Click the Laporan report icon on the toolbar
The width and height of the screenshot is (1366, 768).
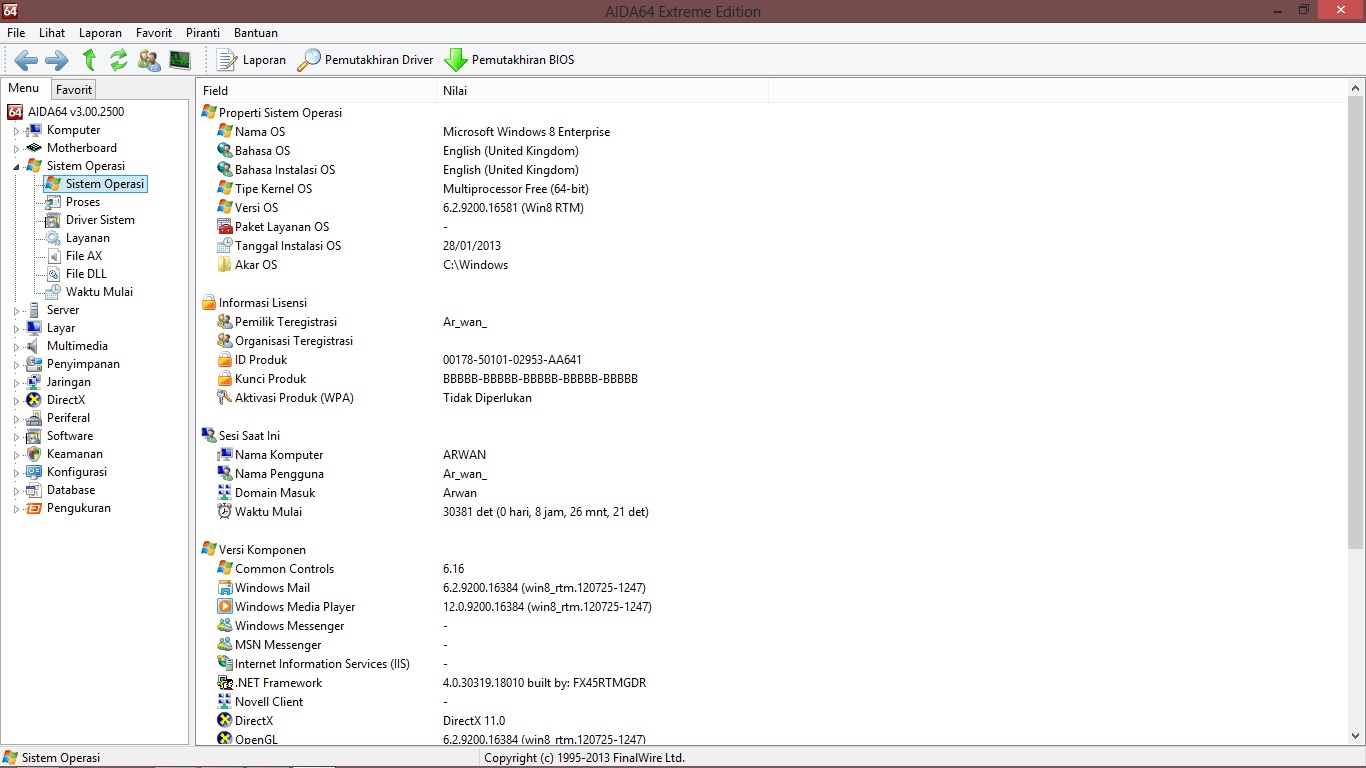click(250, 59)
